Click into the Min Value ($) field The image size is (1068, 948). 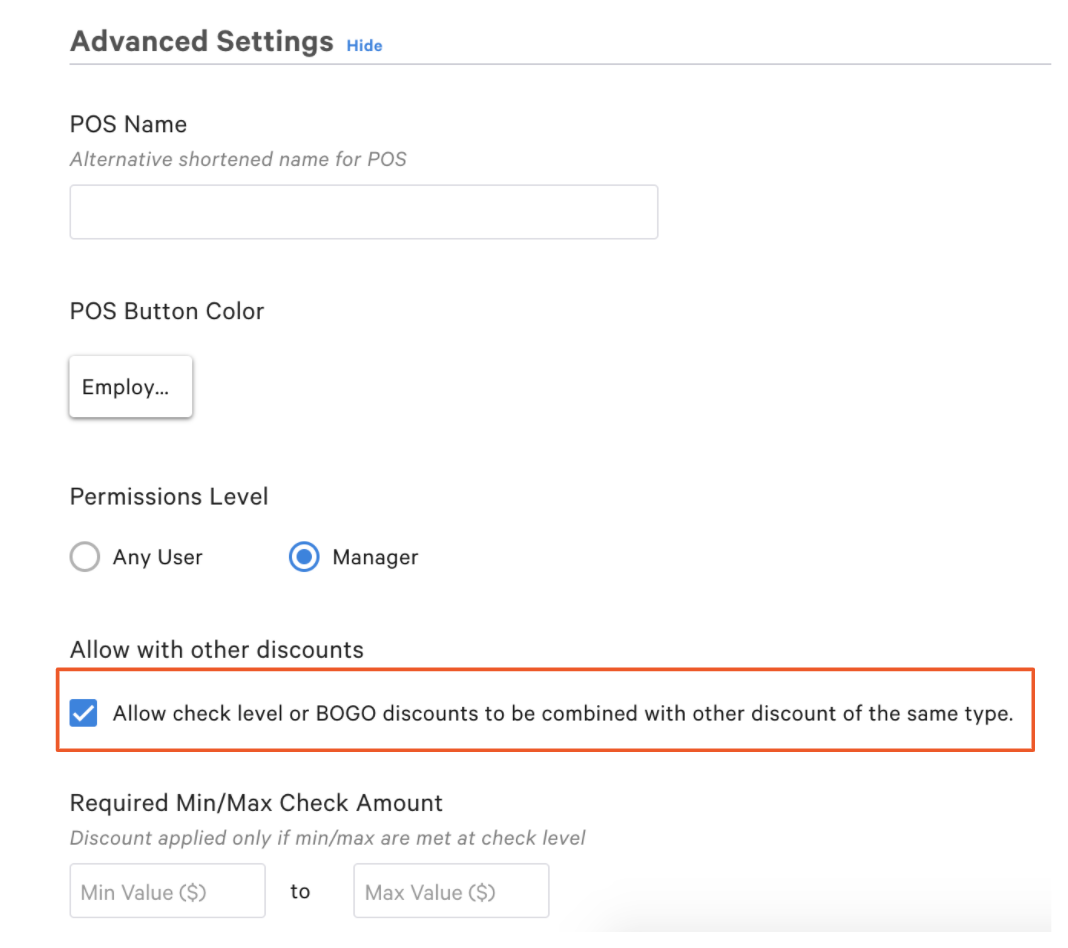pyautogui.click(x=167, y=891)
